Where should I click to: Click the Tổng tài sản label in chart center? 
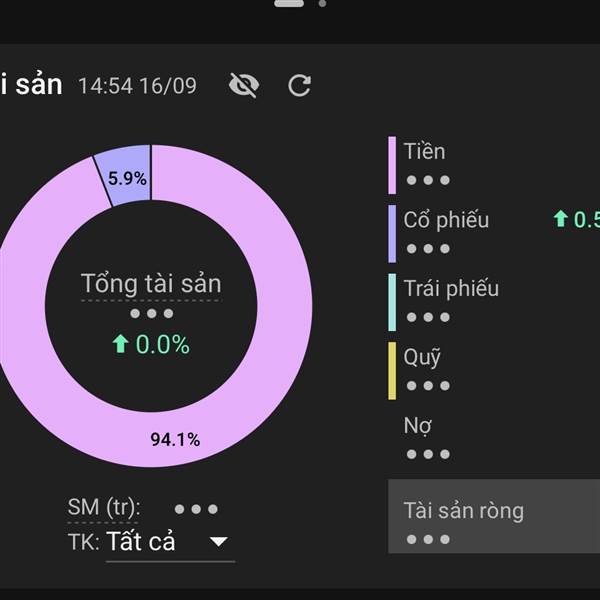pos(151,284)
